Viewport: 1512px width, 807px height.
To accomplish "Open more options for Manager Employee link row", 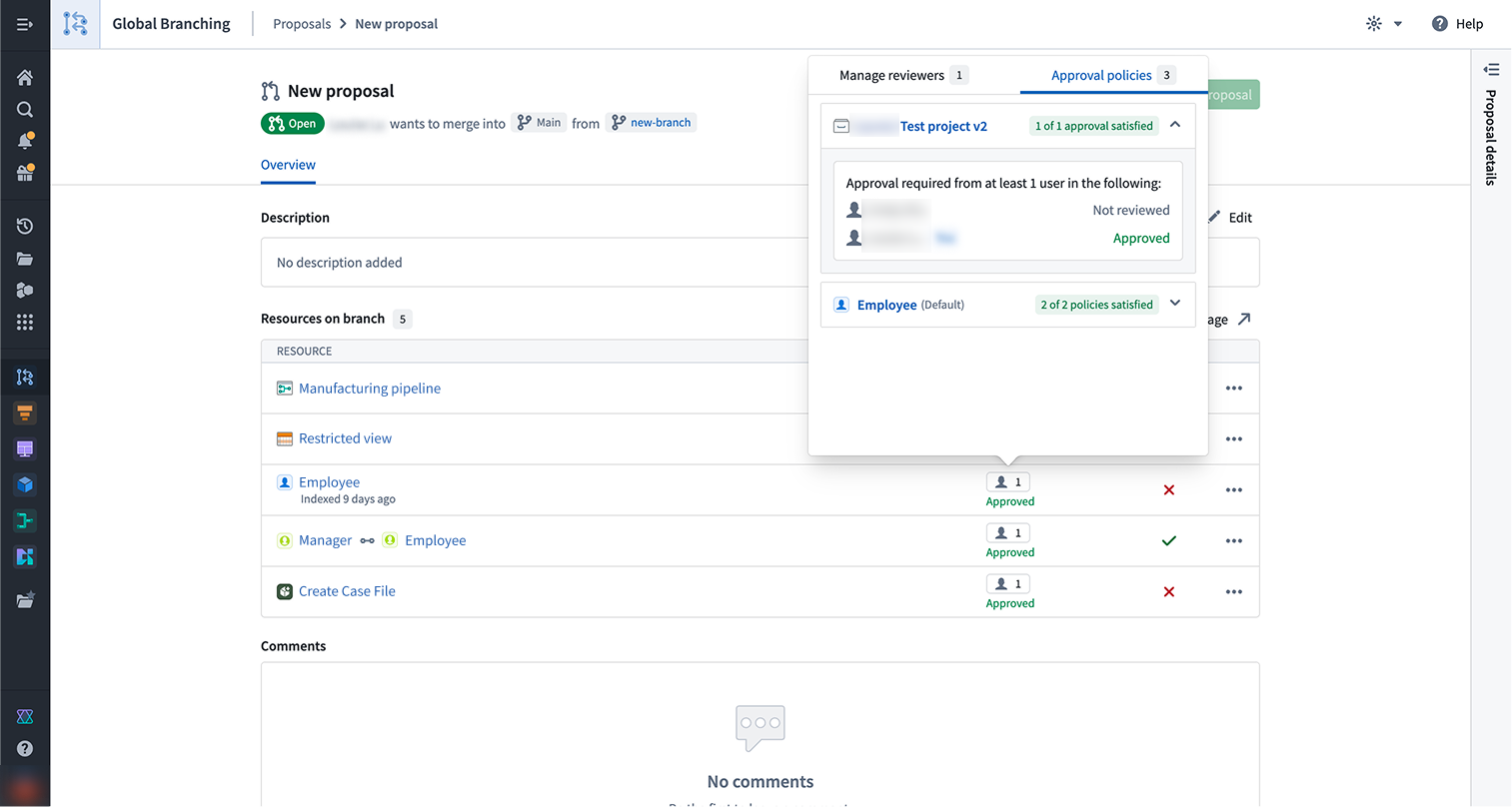I will (1234, 541).
